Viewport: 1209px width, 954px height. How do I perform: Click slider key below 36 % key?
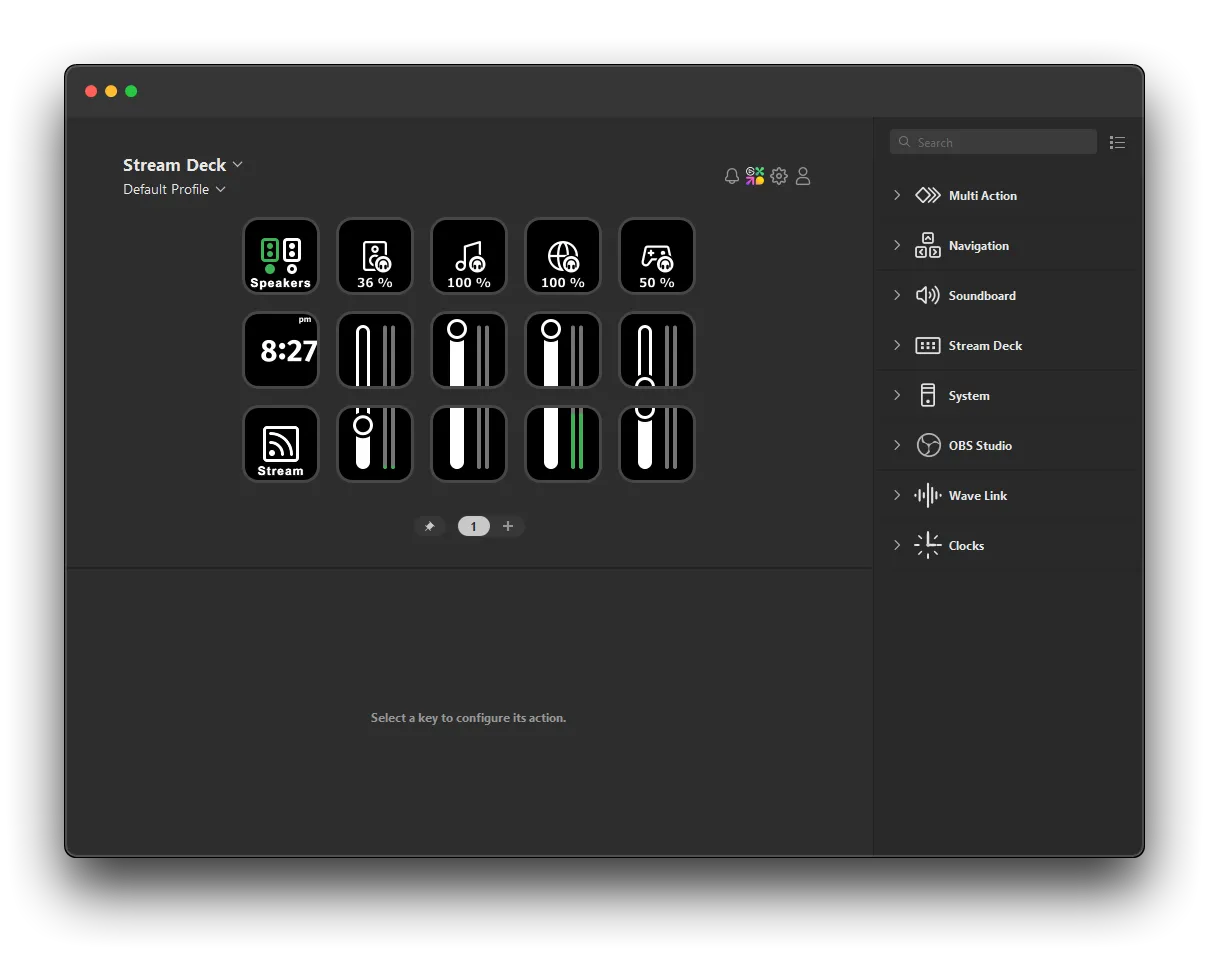pos(375,350)
